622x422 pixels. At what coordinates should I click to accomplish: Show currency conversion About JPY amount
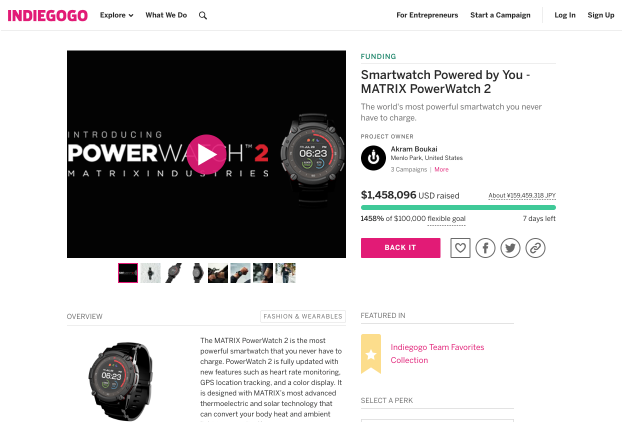(522, 196)
